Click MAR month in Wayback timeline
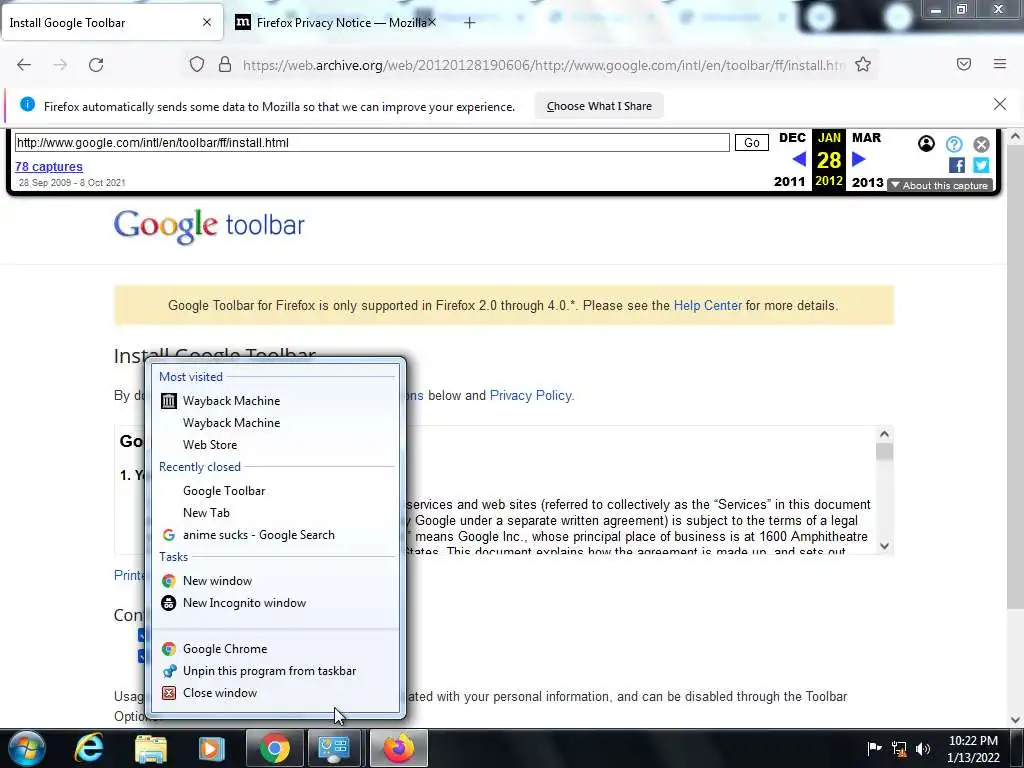The image size is (1024, 768). 867,138
